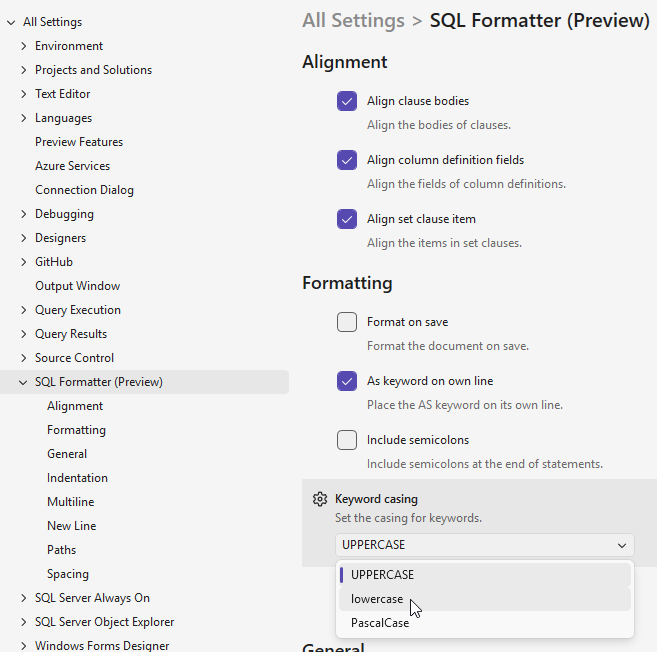Expand the SQL Server Always On node
The height and width of the screenshot is (652, 657).
pyautogui.click(x=23, y=598)
